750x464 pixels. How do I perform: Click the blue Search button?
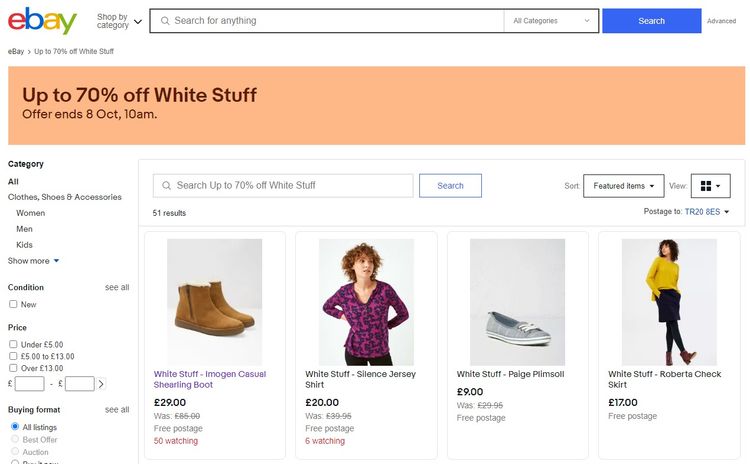pos(651,21)
